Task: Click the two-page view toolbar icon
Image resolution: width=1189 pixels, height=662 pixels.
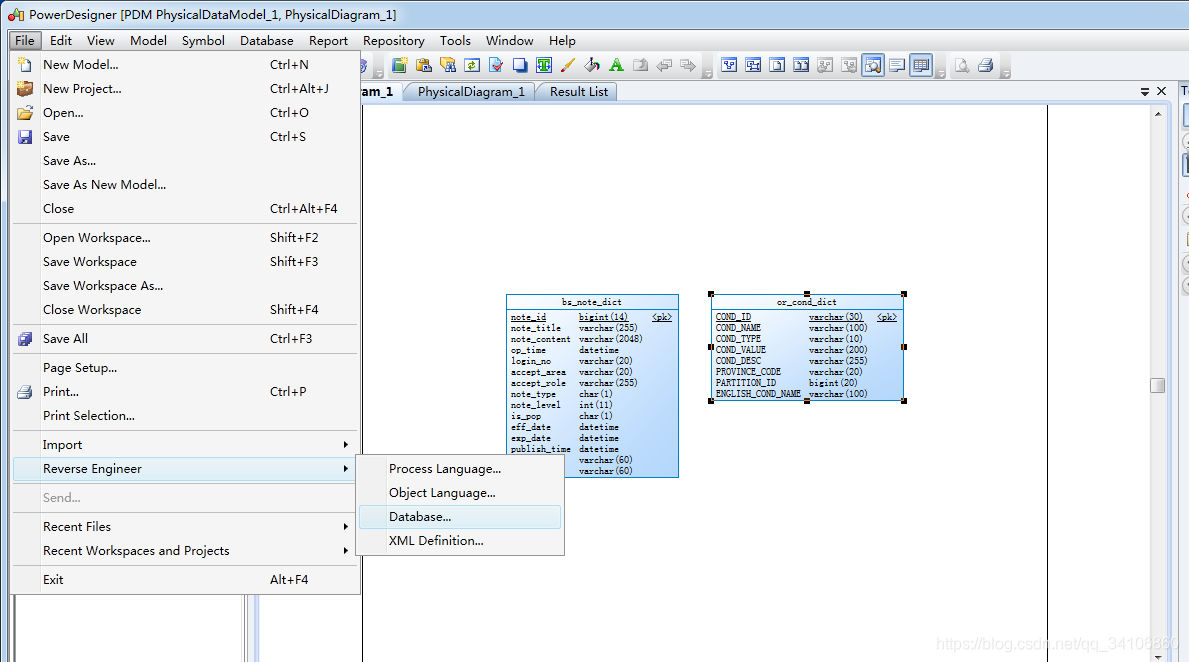Action: (801, 65)
